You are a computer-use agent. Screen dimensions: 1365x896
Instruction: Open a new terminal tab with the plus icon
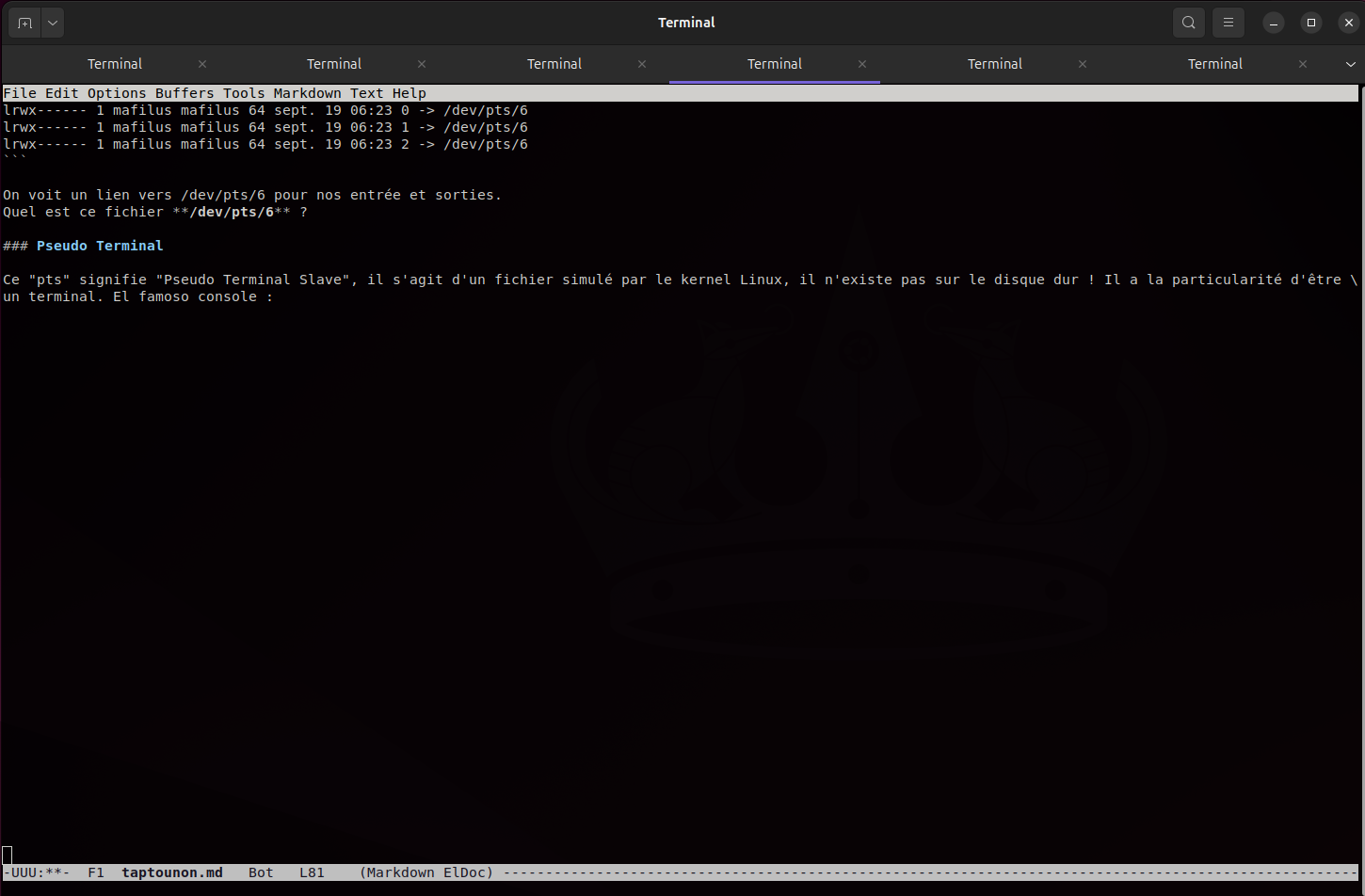click(24, 23)
